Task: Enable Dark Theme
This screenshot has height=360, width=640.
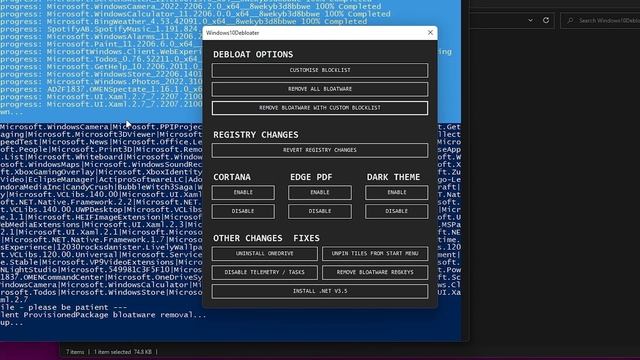Action: coord(396,192)
